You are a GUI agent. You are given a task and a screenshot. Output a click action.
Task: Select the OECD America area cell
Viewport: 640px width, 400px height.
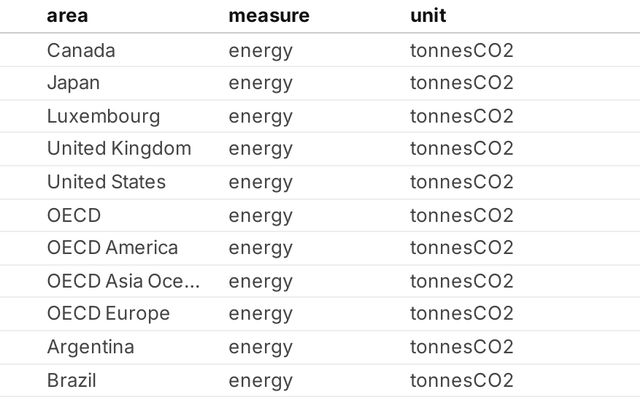pyautogui.click(x=112, y=248)
